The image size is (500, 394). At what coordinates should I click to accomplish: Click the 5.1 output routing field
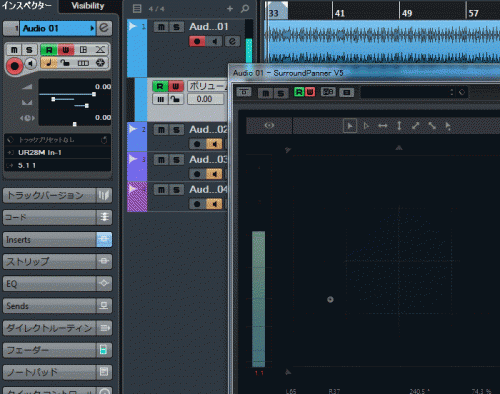pos(57,165)
